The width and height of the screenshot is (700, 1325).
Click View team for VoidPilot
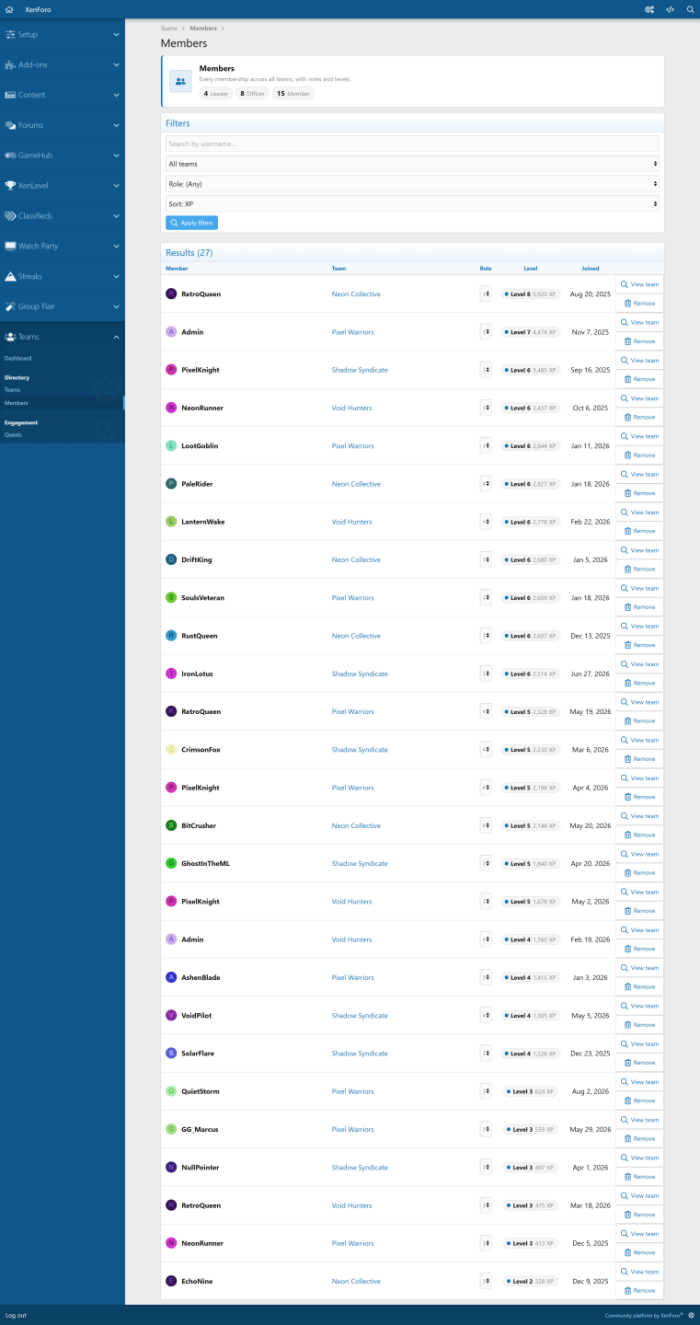(x=639, y=1007)
